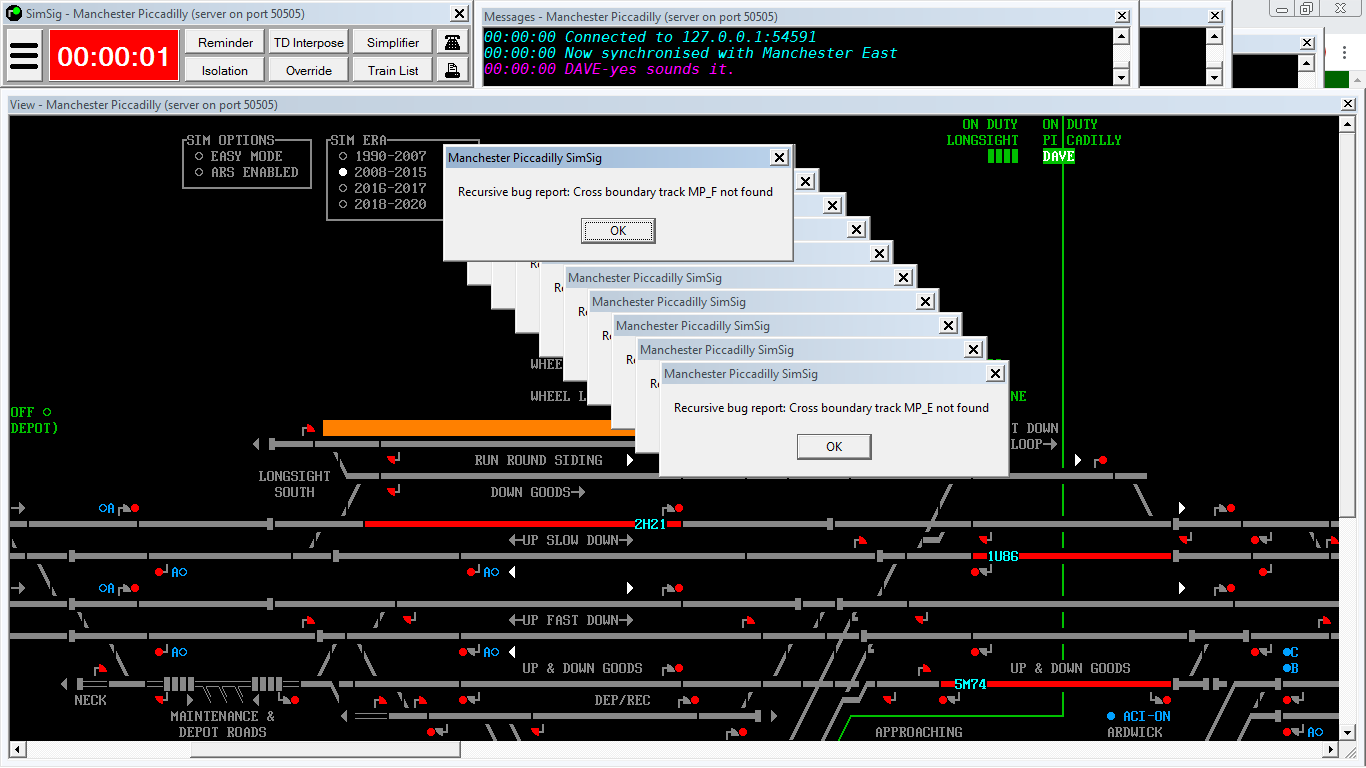This screenshot has height=768, width=1366.
Task: Click the TD Interpose button
Action: click(309, 42)
